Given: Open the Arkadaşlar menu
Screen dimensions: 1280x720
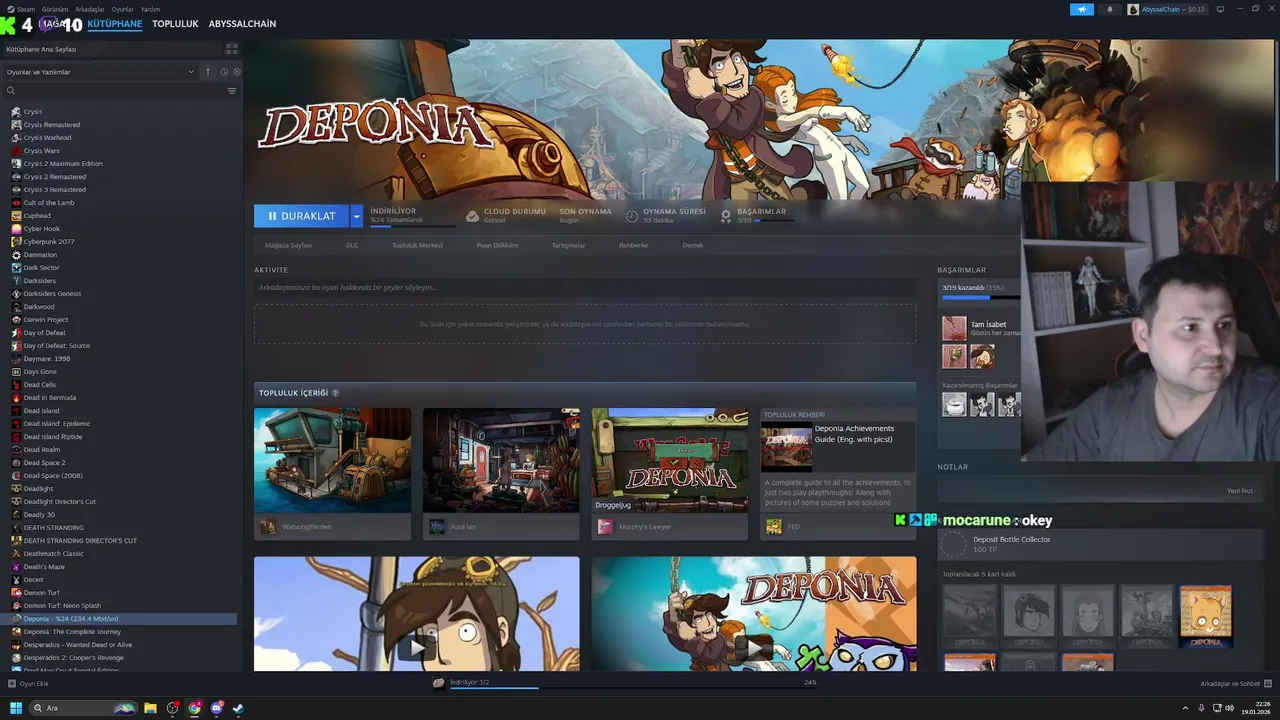Looking at the screenshot, I should [x=90, y=9].
